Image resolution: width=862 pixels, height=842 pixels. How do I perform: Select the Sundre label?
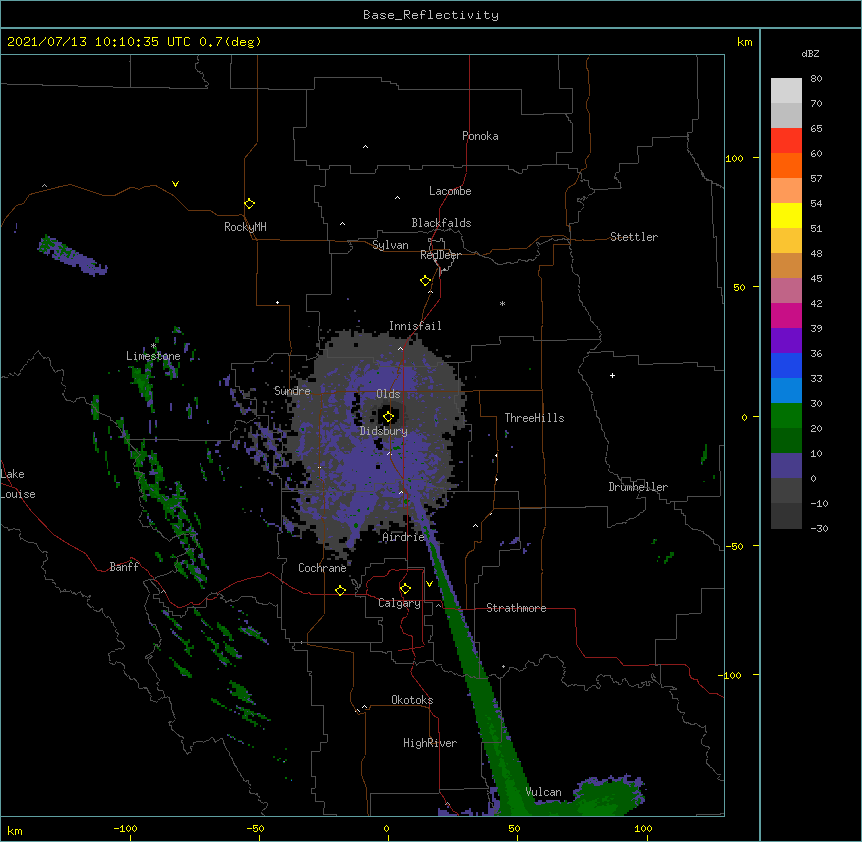(x=292, y=391)
